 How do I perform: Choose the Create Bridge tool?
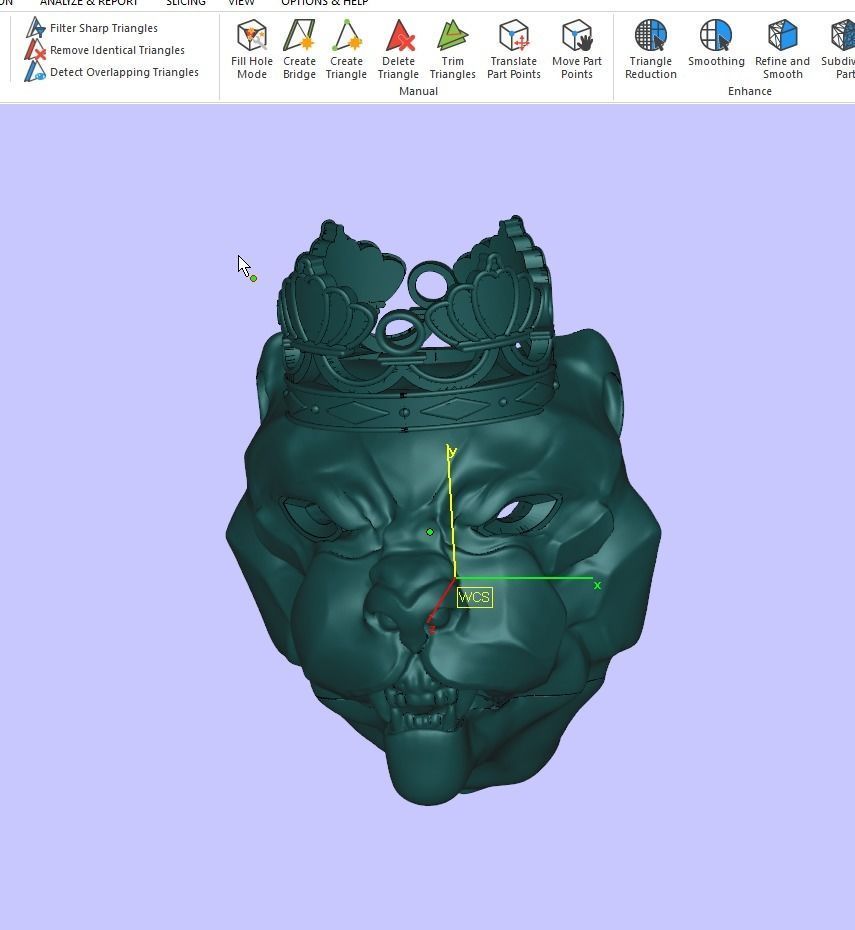pos(299,50)
